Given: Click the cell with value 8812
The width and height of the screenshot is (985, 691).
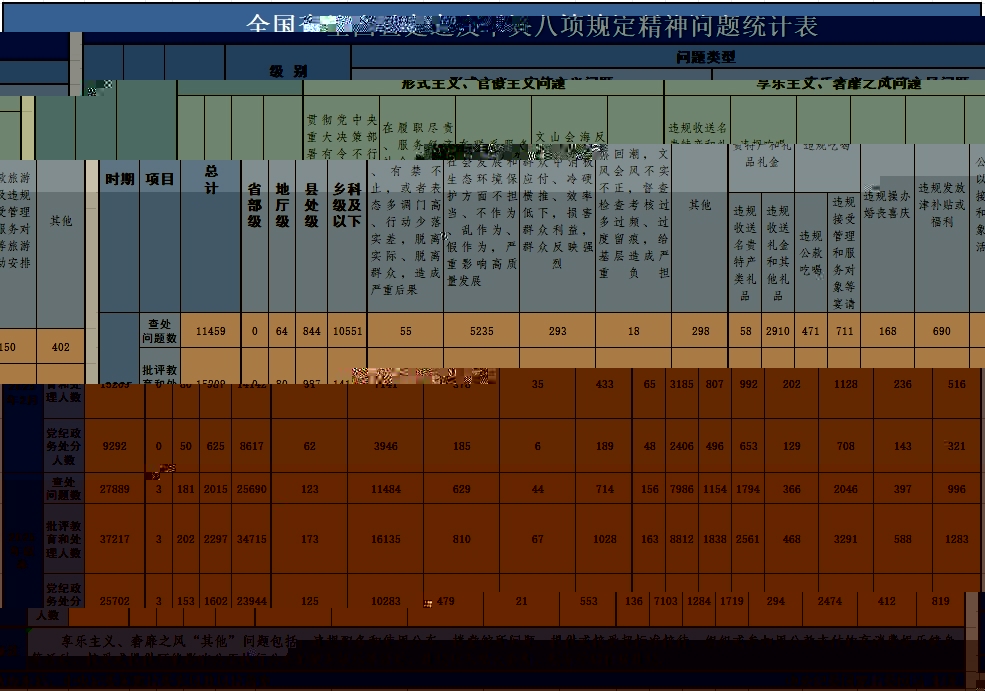Looking at the screenshot, I should [x=682, y=539].
